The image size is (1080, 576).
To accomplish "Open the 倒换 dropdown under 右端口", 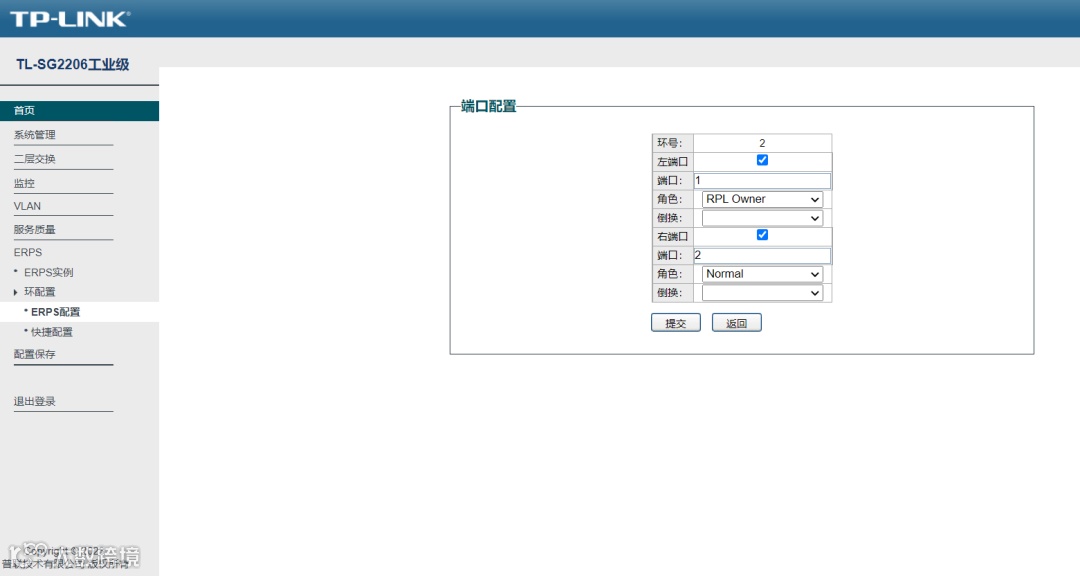I will (762, 293).
